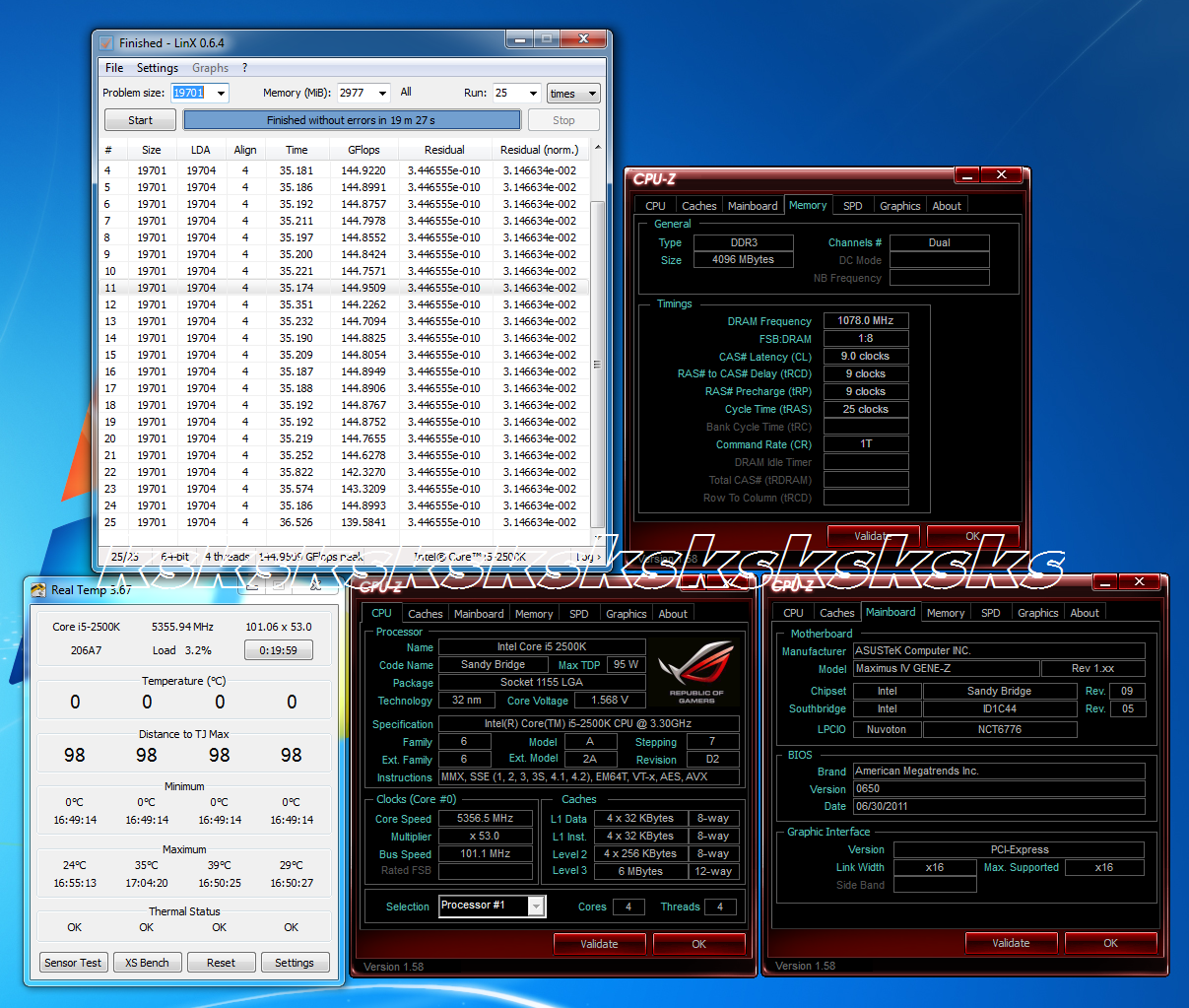Click the Real Temp title bar icon

[x=38, y=590]
